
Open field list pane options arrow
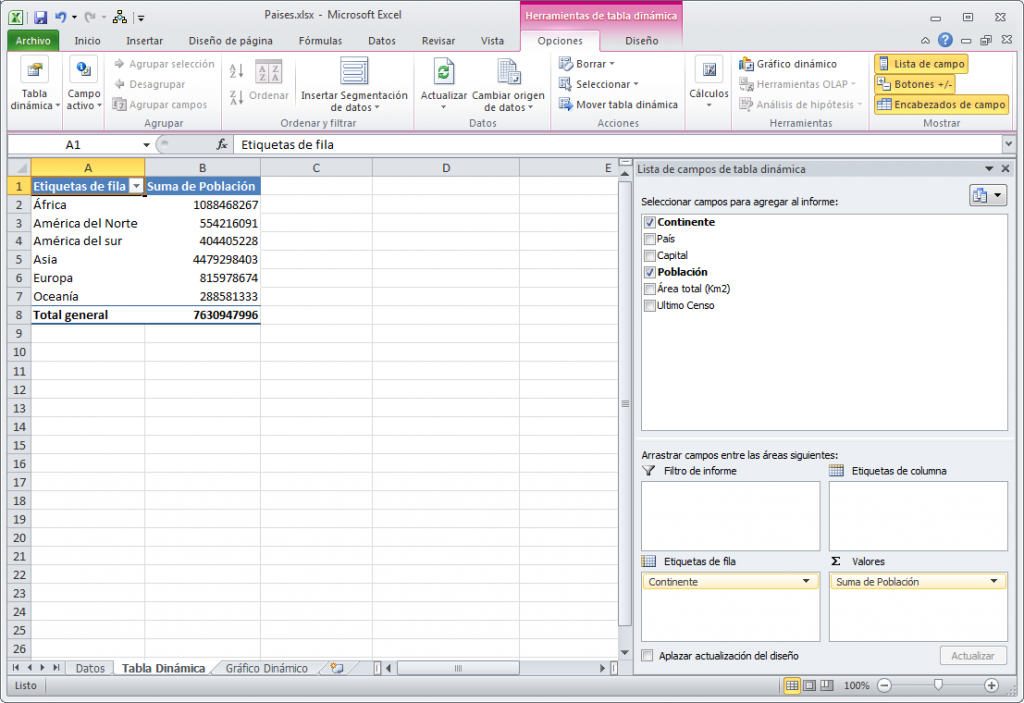coord(989,169)
